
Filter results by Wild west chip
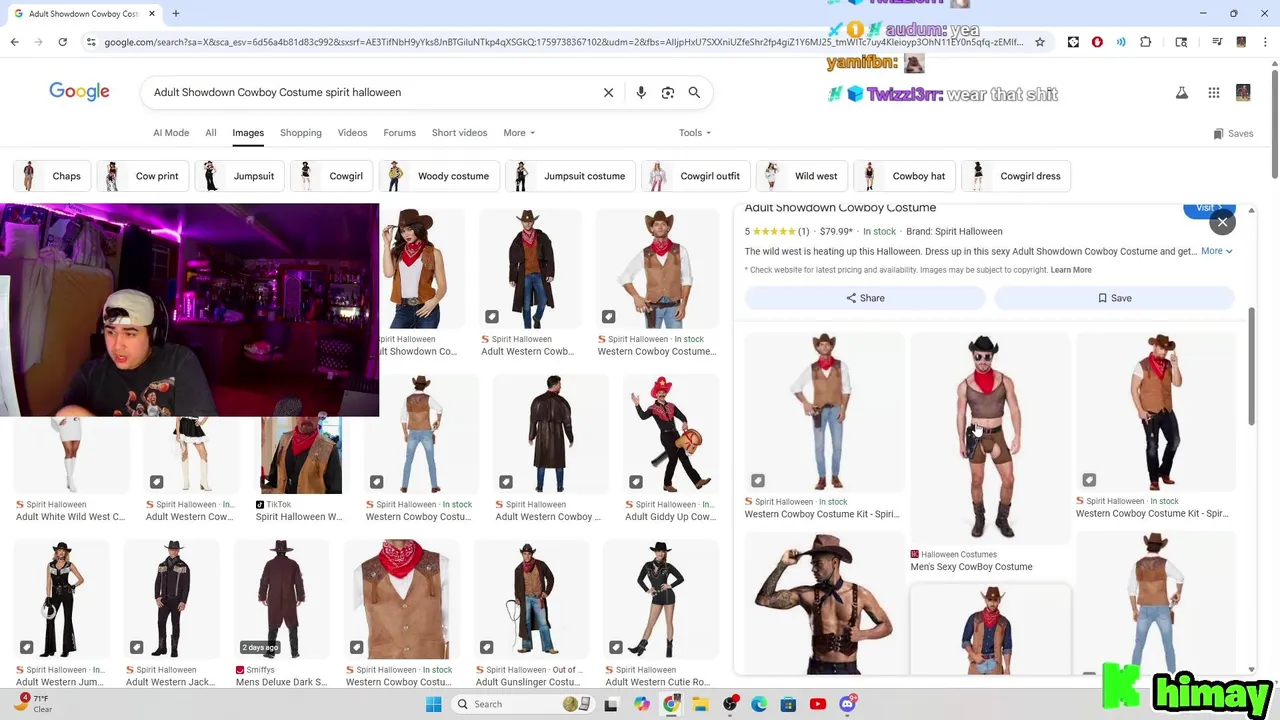pos(802,176)
